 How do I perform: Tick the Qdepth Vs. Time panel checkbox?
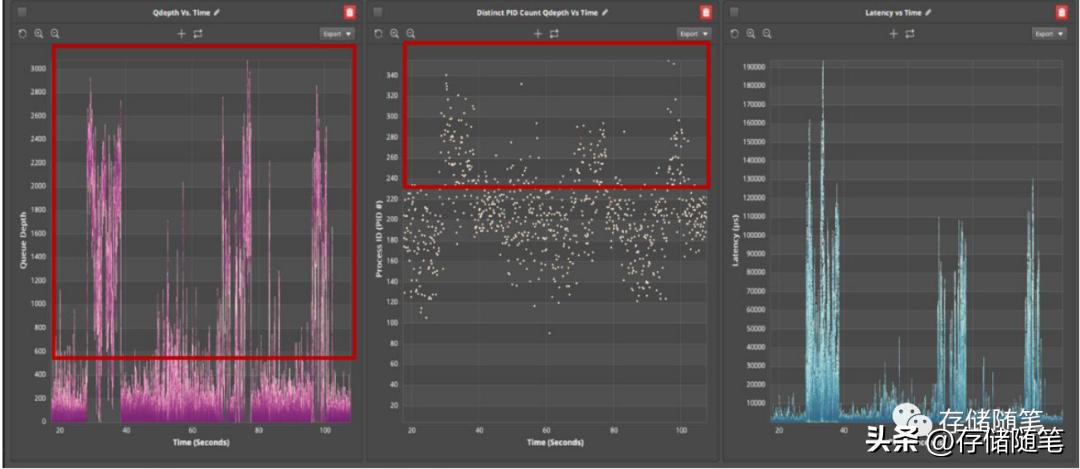tap(23, 12)
